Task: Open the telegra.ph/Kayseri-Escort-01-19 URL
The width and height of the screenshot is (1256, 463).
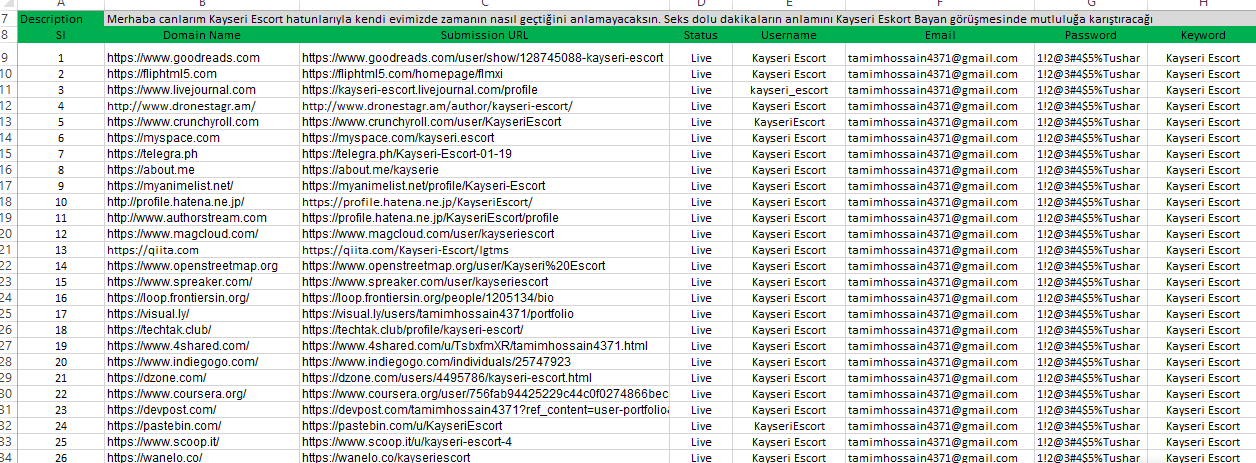Action: click(486, 154)
